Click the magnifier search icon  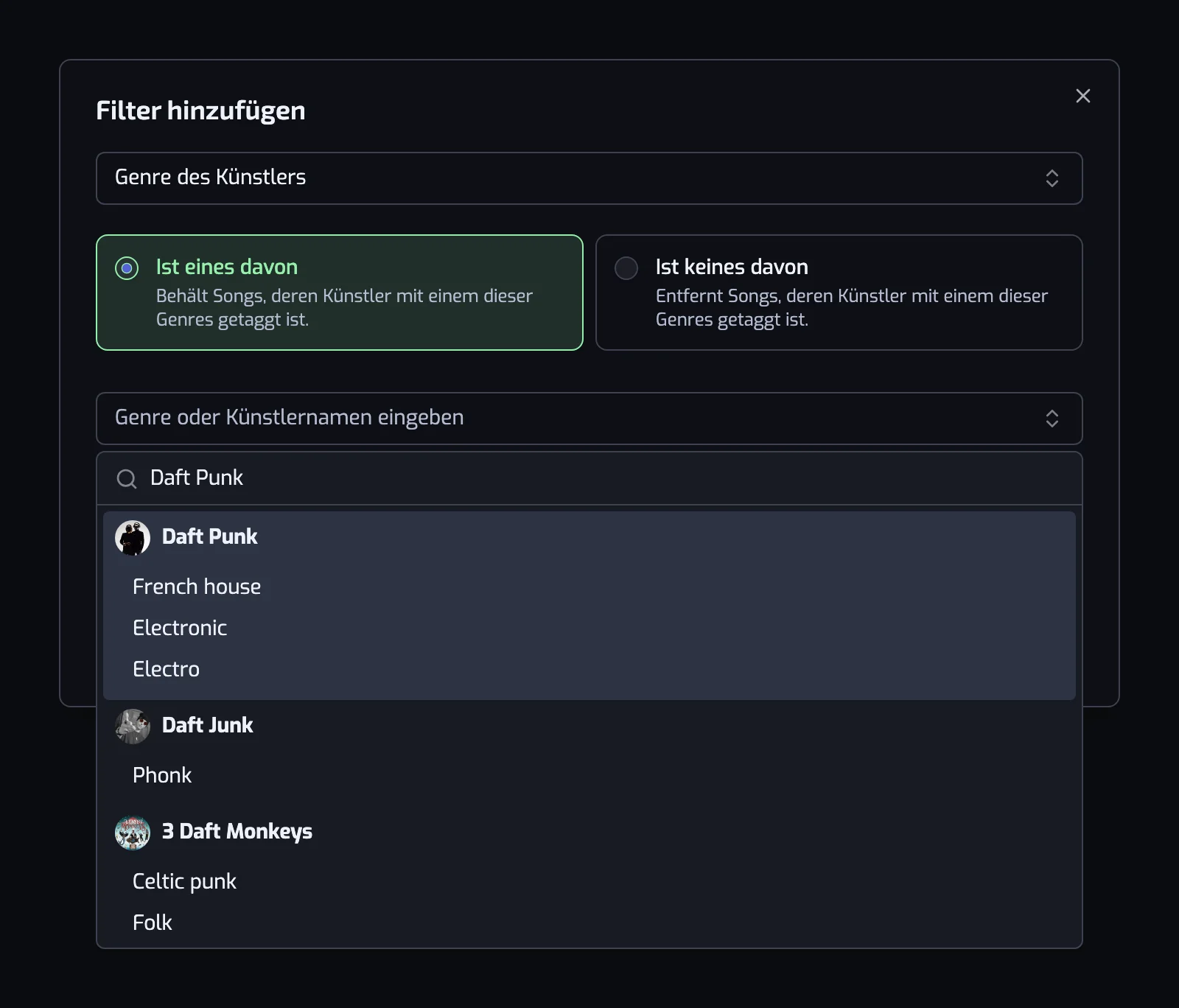(127, 479)
